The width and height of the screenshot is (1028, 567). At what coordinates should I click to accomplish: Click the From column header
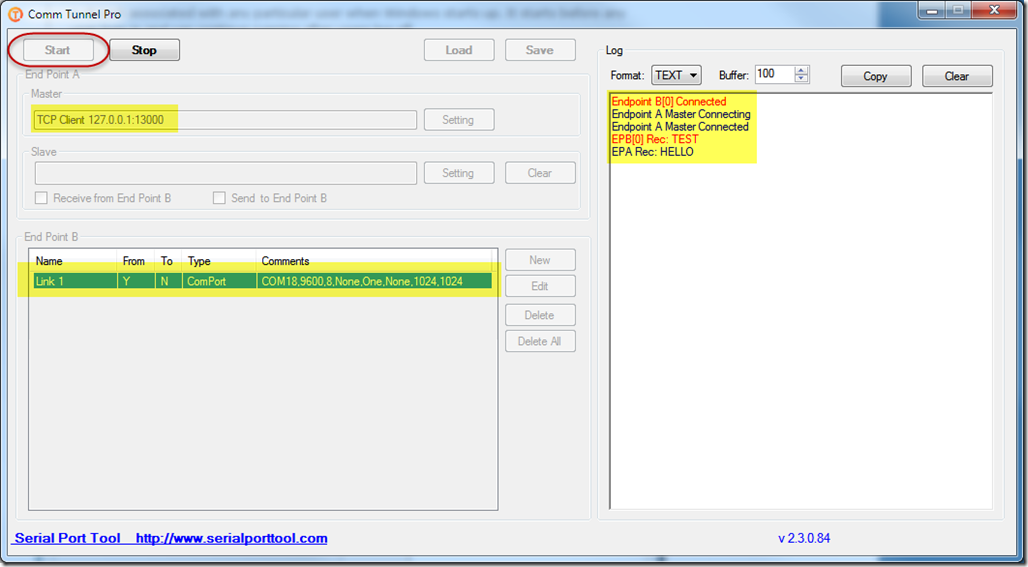(136, 261)
